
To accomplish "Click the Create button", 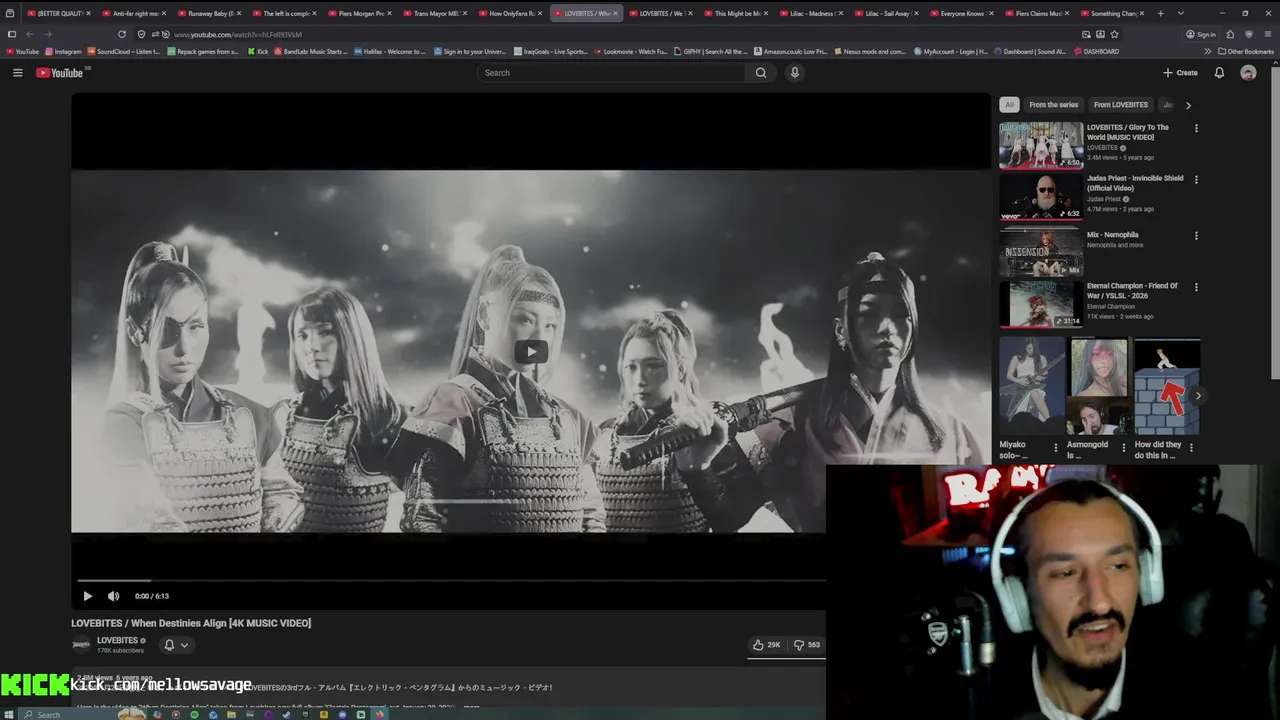I will click(1180, 73).
